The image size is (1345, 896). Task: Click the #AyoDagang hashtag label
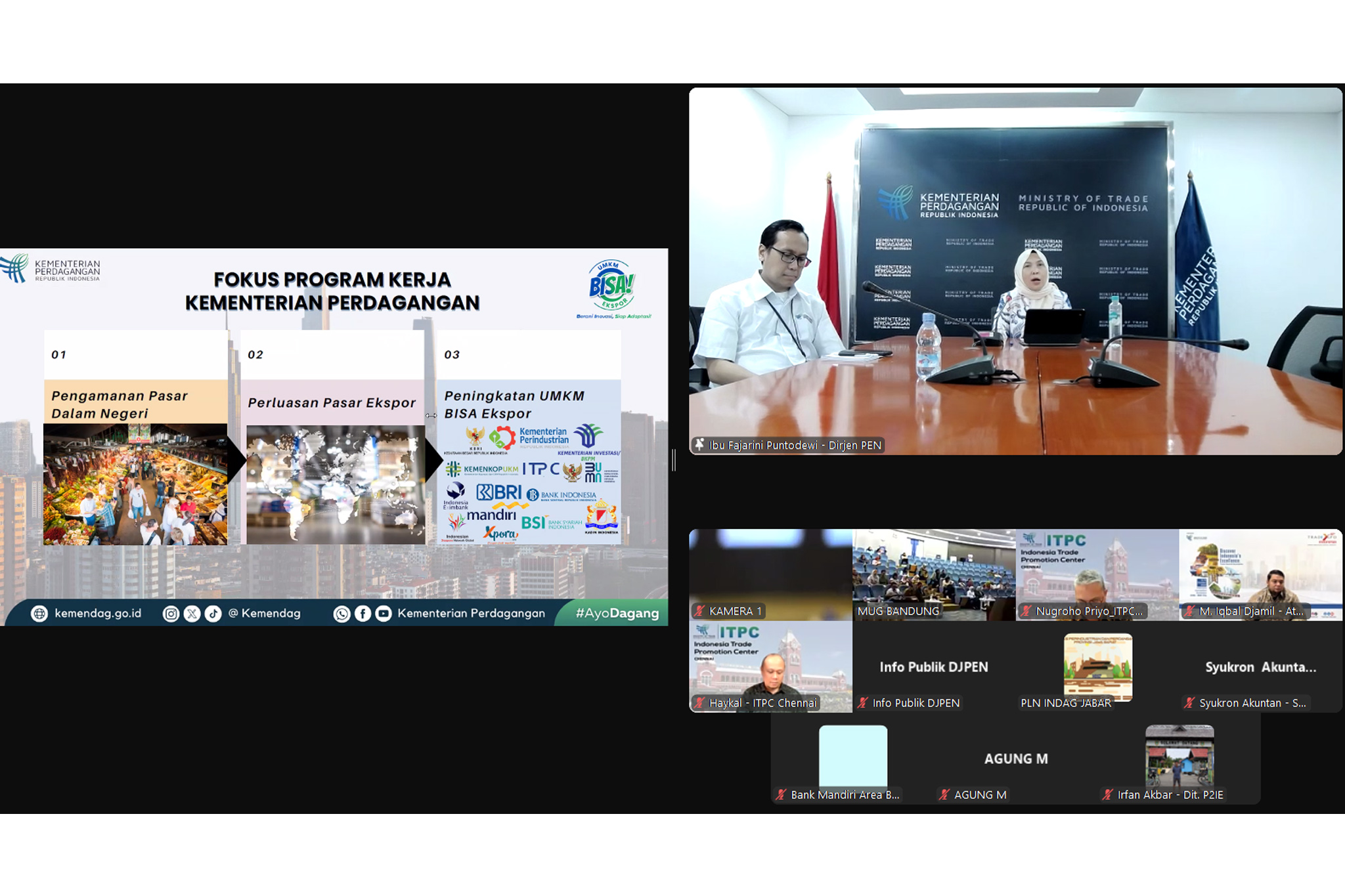(x=617, y=614)
